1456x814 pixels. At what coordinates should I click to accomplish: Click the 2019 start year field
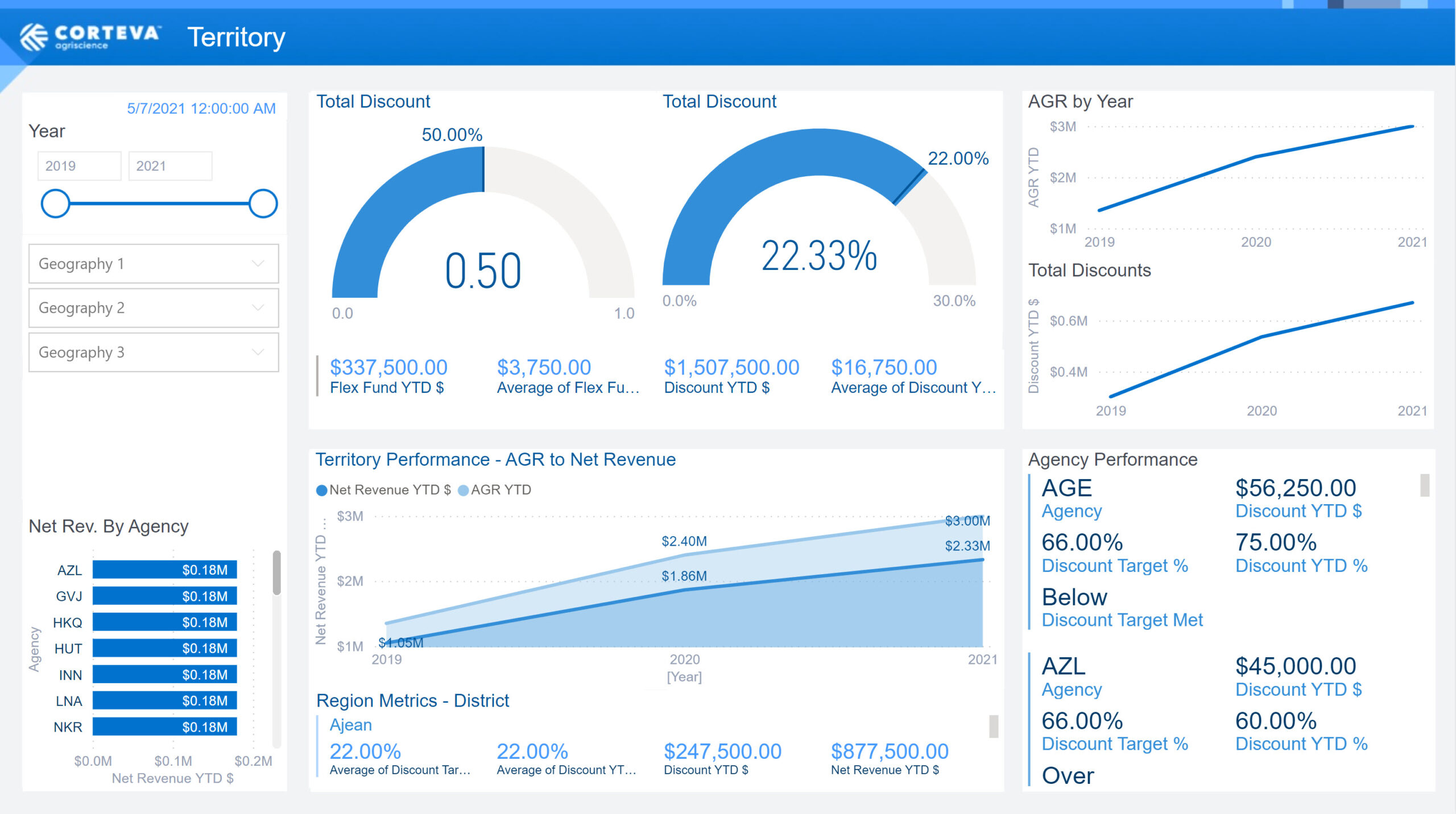coord(79,166)
